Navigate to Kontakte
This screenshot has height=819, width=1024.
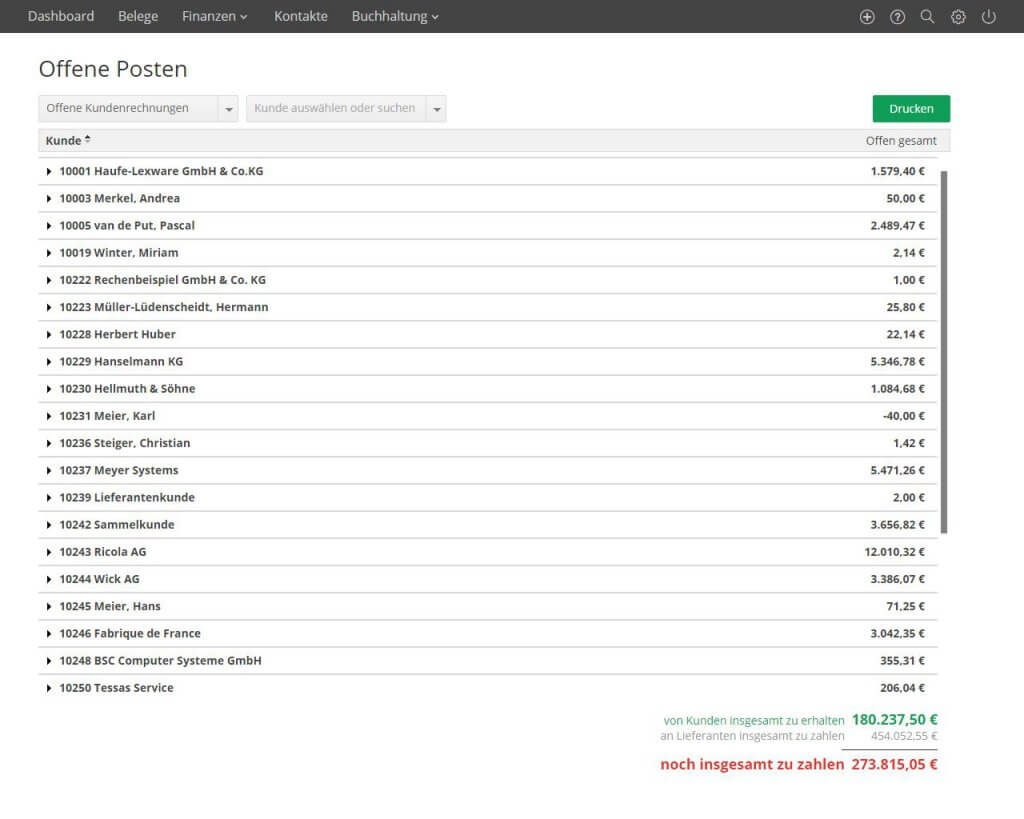300,16
